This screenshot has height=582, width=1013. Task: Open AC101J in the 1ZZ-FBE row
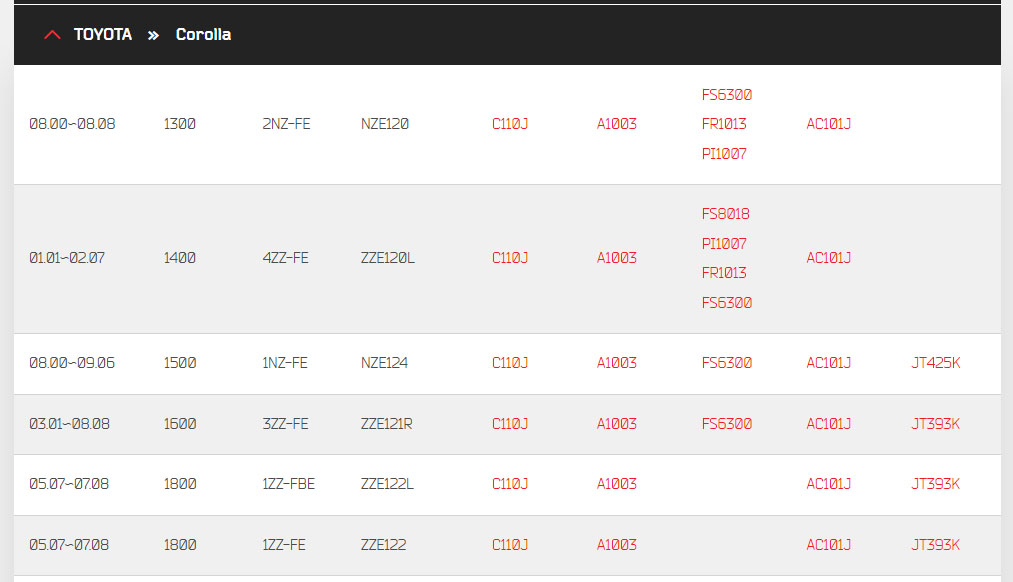coord(828,484)
